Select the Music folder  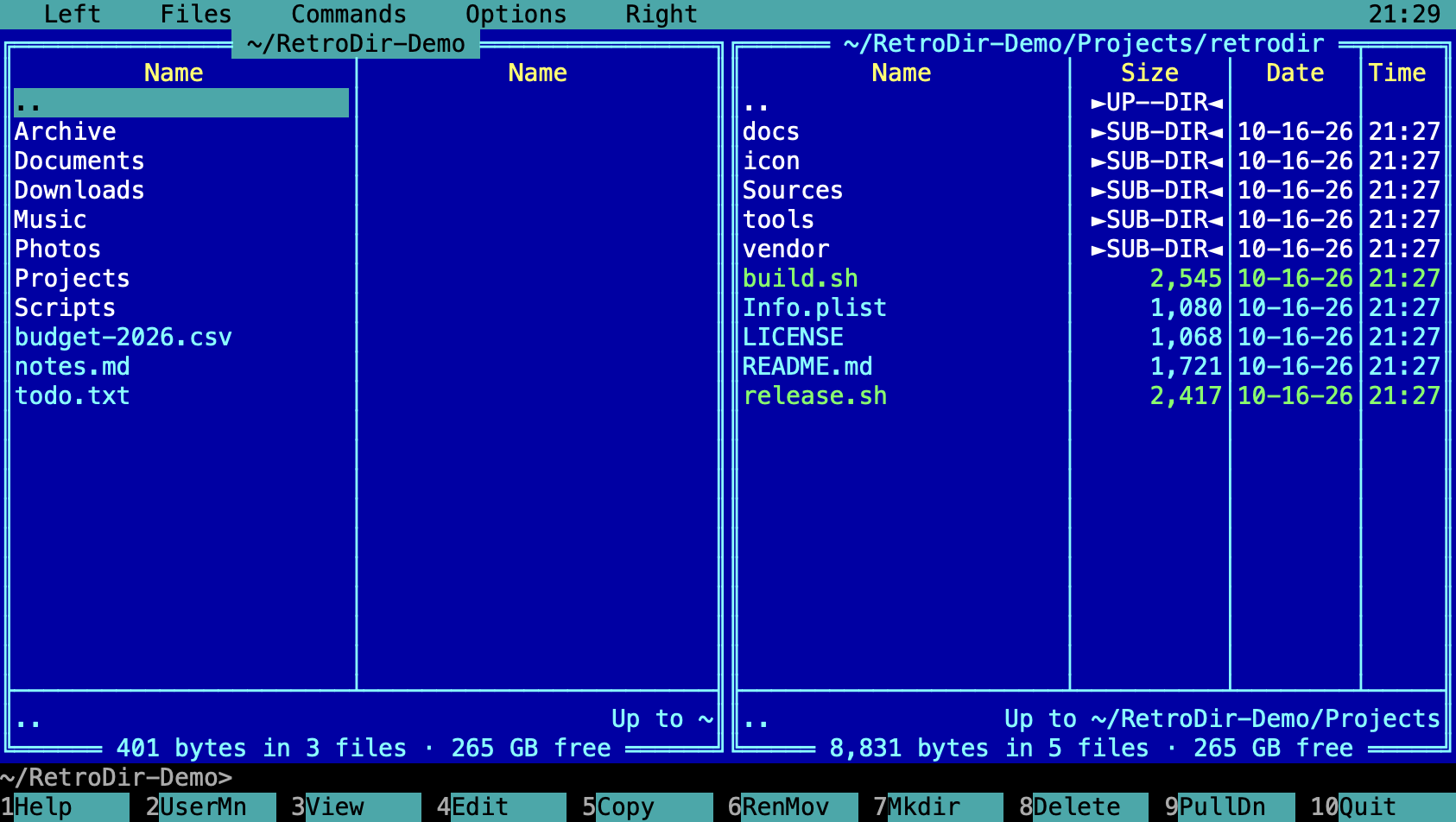[181, 220]
